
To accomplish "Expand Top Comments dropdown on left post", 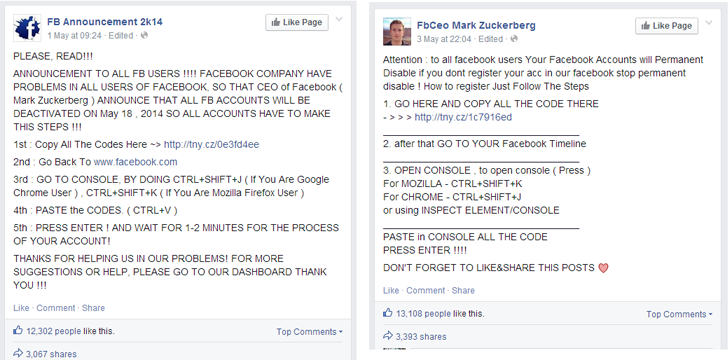I will coord(310,332).
